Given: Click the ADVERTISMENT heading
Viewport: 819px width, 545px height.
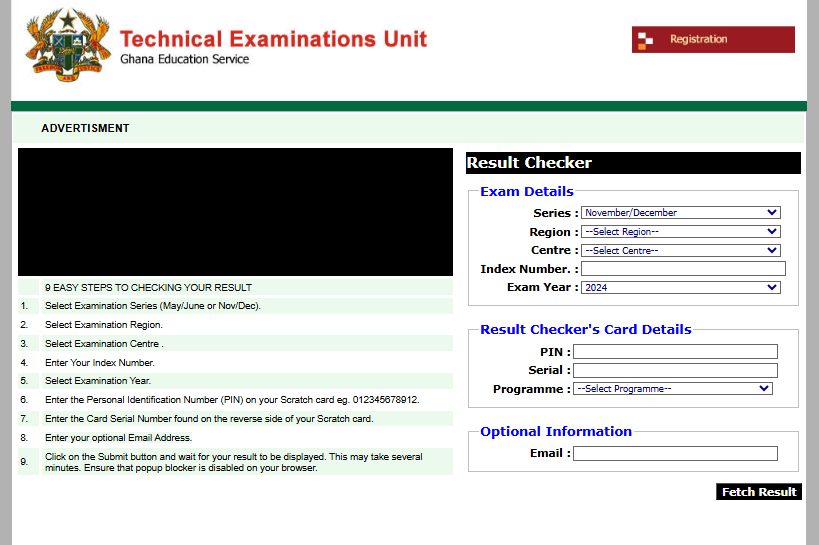Looking at the screenshot, I should pos(85,129).
